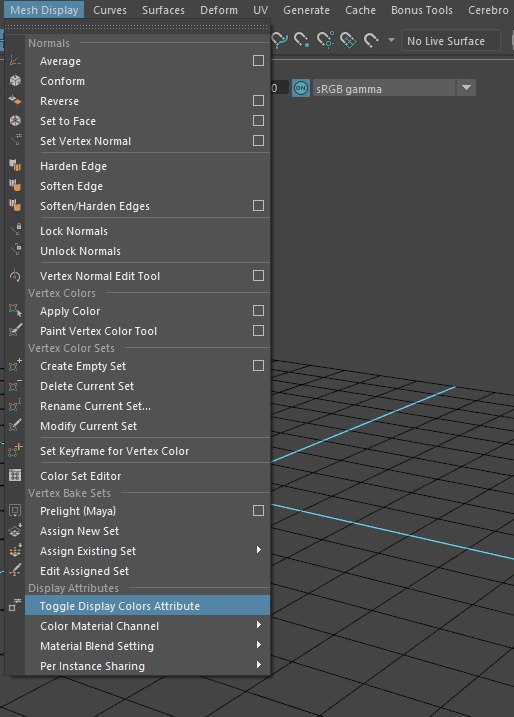Click the Paint Vertex Color Tool brush icon

[x=15, y=330]
